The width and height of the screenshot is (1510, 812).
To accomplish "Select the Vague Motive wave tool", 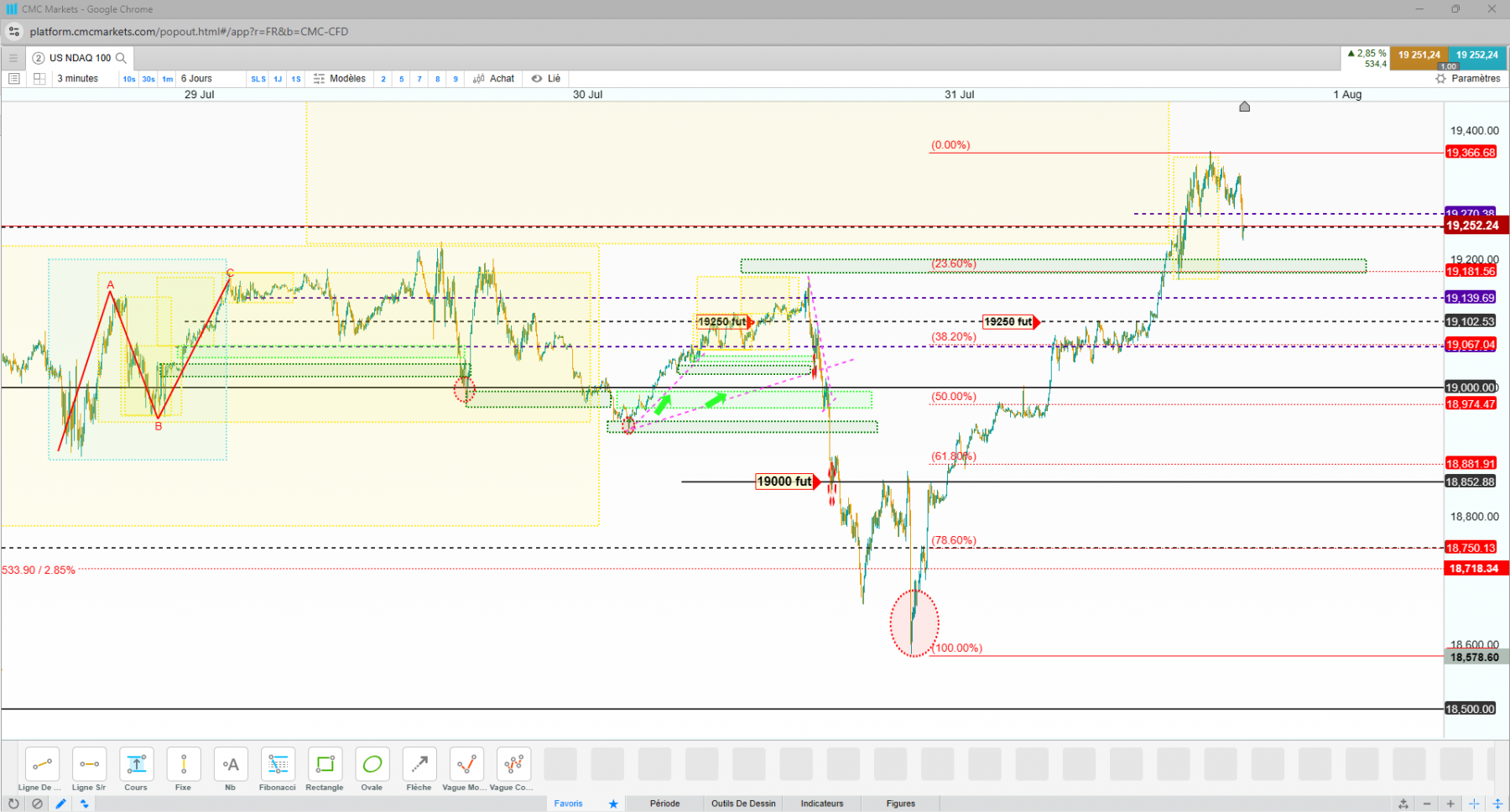I will click(466, 764).
